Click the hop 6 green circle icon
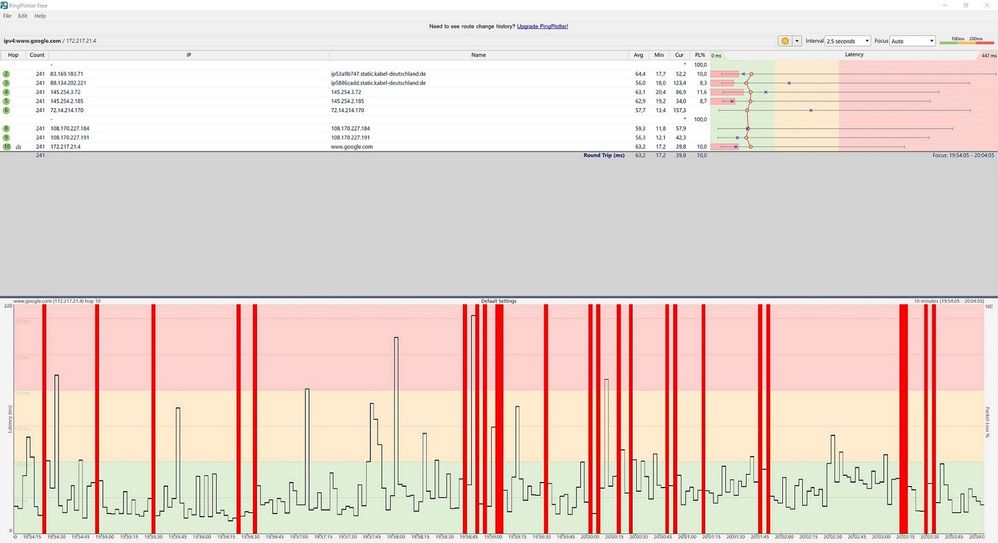Image resolution: width=998 pixels, height=543 pixels. click(6, 110)
